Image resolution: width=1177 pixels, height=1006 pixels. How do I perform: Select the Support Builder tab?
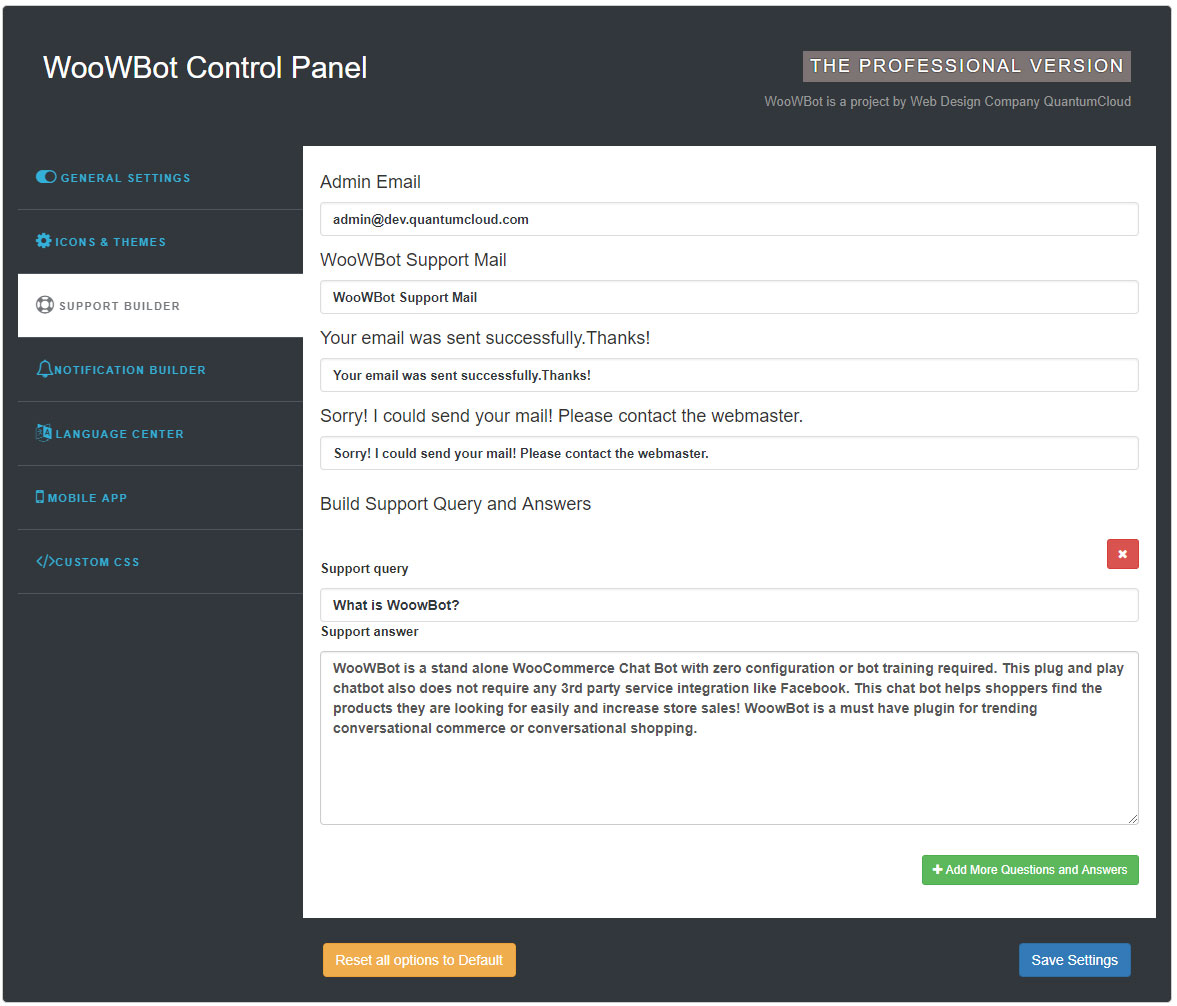coord(160,306)
